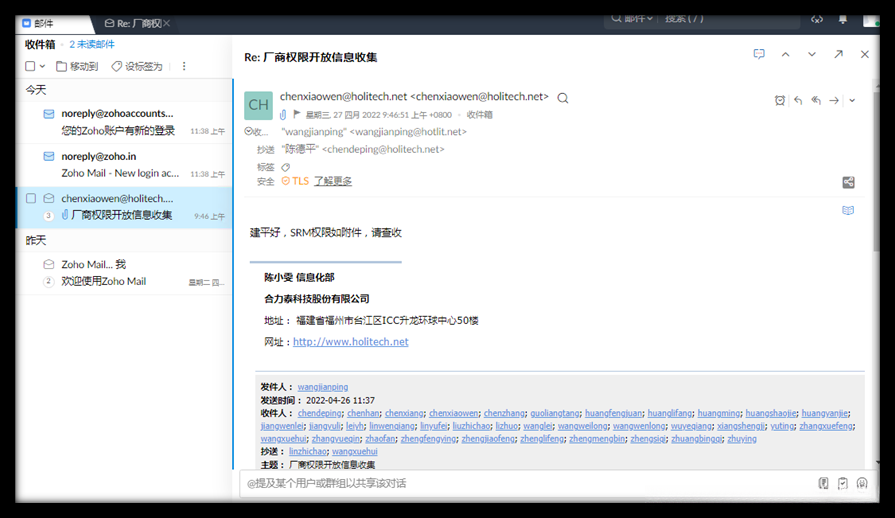Viewport: 895px width, 518px height.
Task: Open the three-dot more options menu
Action: coord(184,66)
